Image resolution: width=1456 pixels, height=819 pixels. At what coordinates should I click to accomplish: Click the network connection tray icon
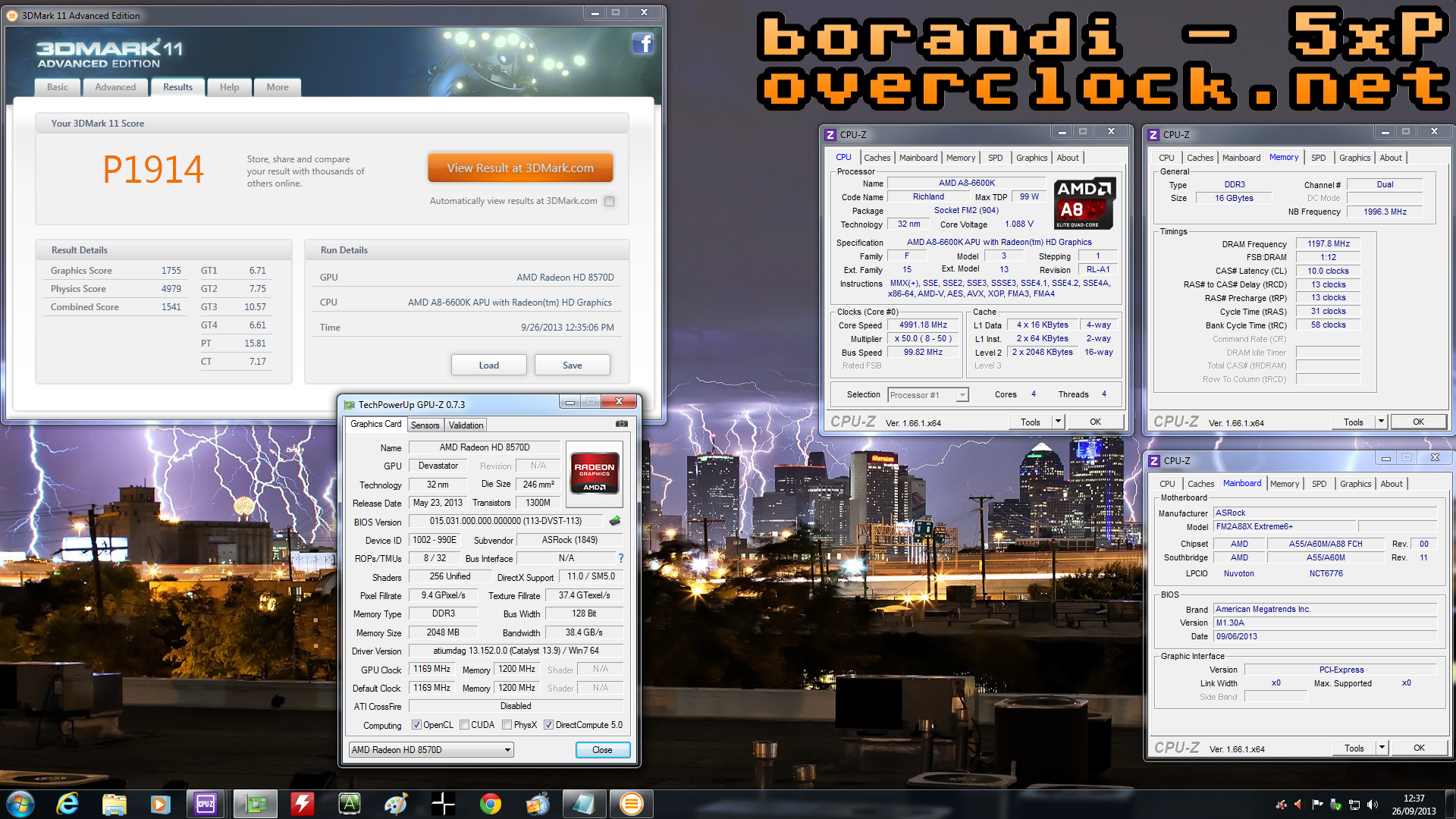pos(1354,805)
